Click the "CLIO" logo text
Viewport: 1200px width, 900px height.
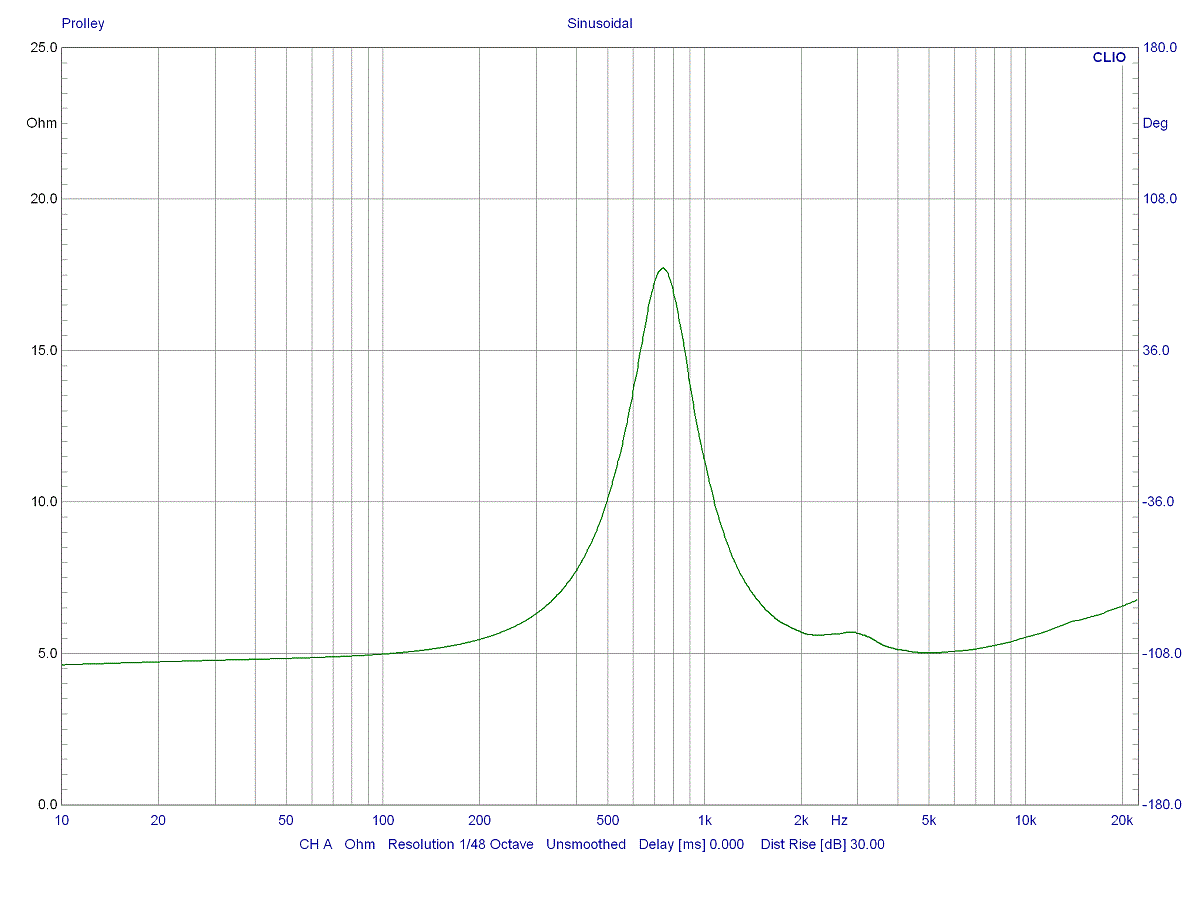coord(1109,58)
